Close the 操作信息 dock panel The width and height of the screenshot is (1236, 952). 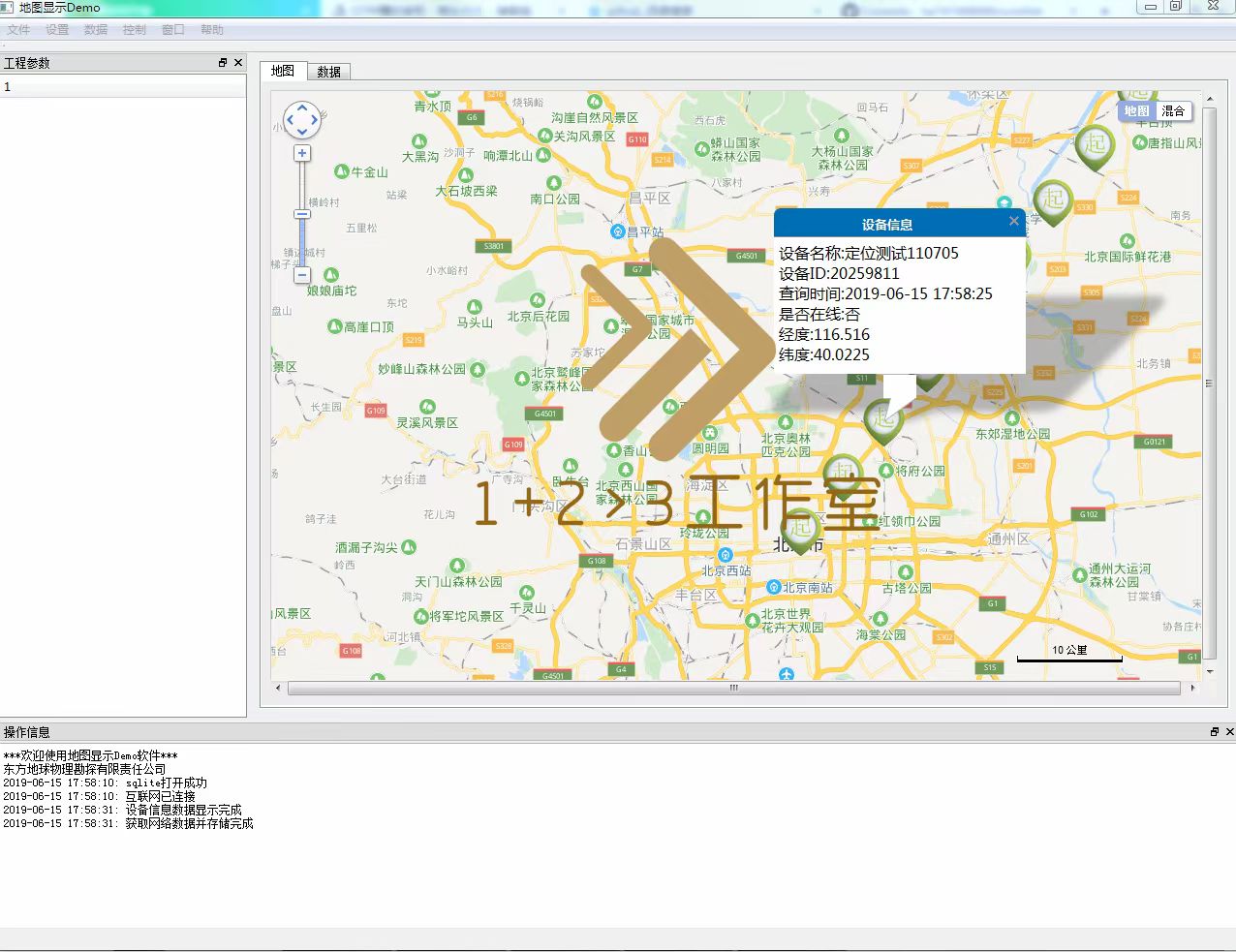pyautogui.click(x=1230, y=732)
